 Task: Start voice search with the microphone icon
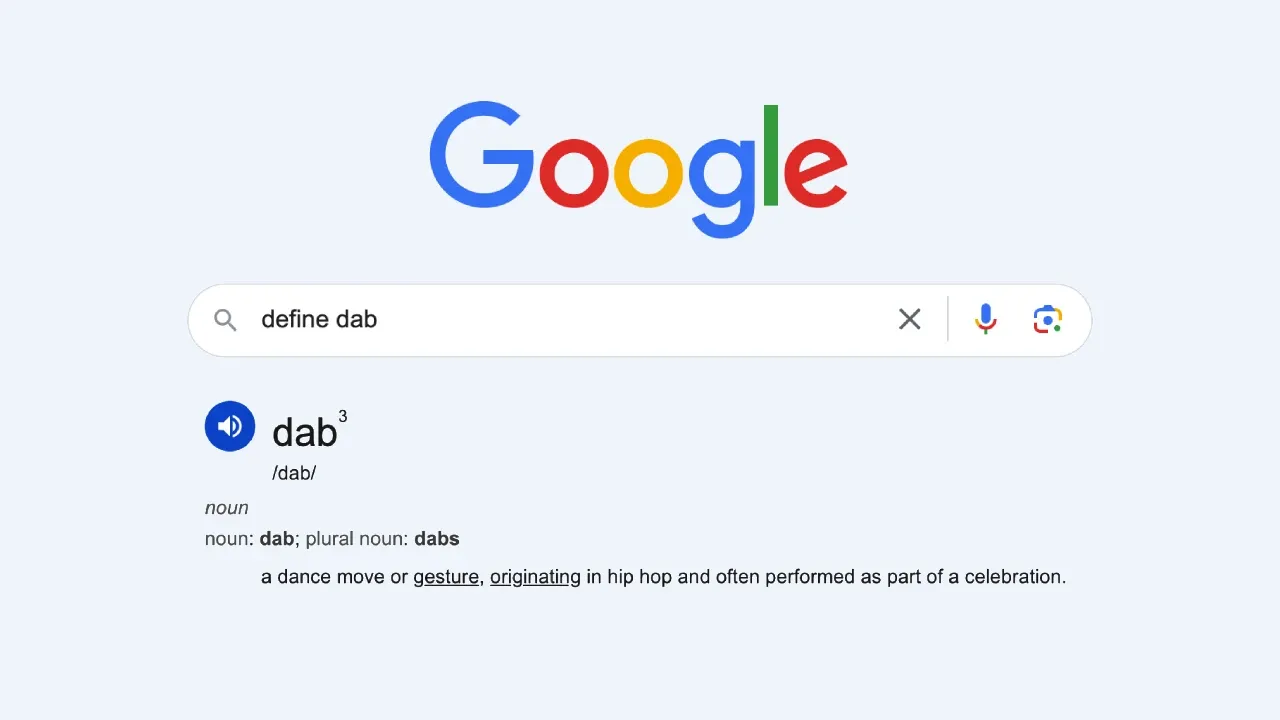[986, 319]
